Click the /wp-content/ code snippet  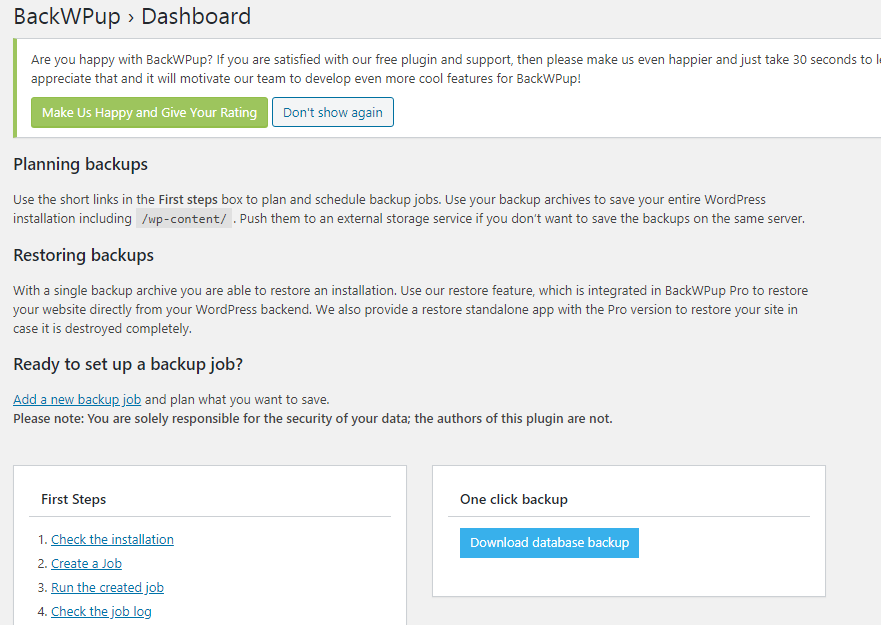tap(184, 219)
